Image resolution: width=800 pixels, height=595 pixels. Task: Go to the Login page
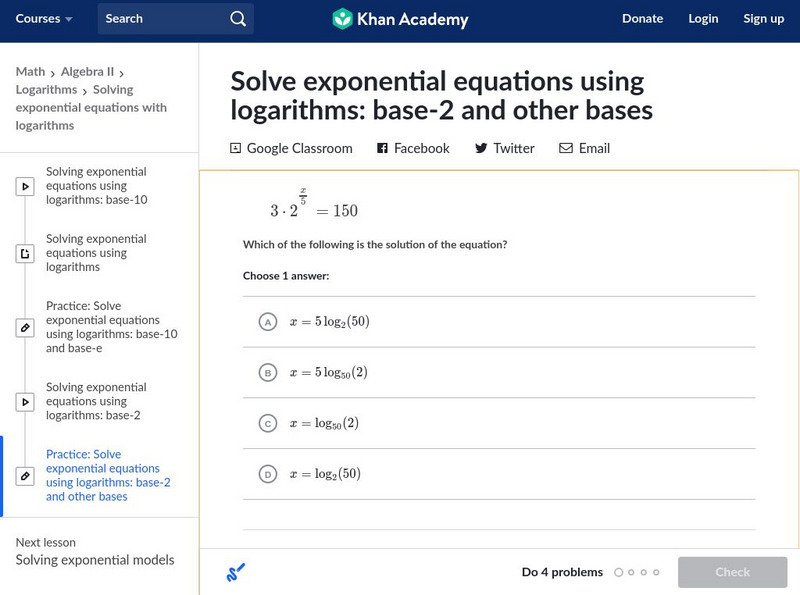click(703, 19)
